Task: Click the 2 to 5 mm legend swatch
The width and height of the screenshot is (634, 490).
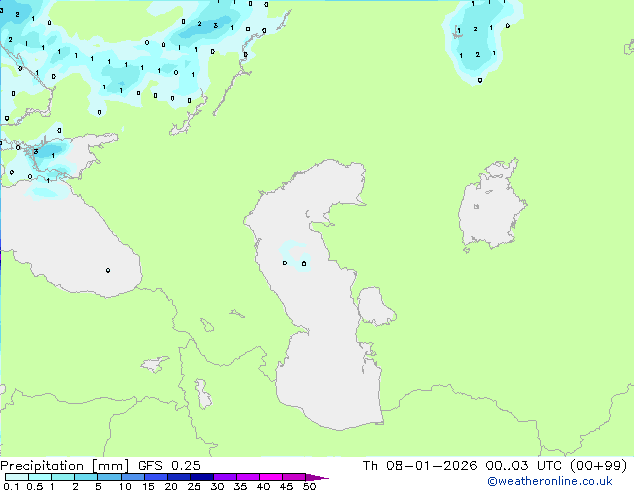Action: coord(86,477)
